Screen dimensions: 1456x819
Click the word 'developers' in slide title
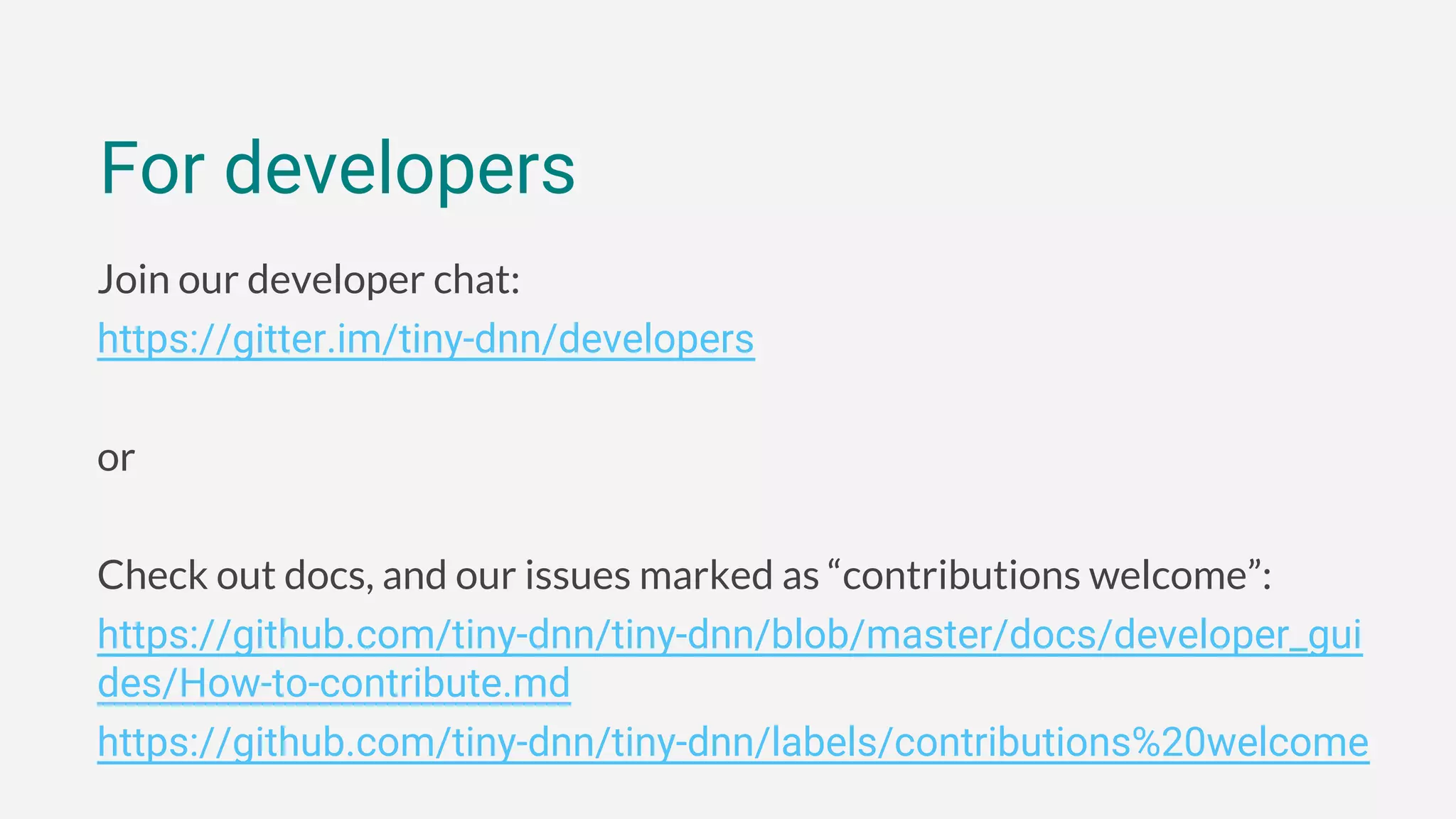point(400,168)
